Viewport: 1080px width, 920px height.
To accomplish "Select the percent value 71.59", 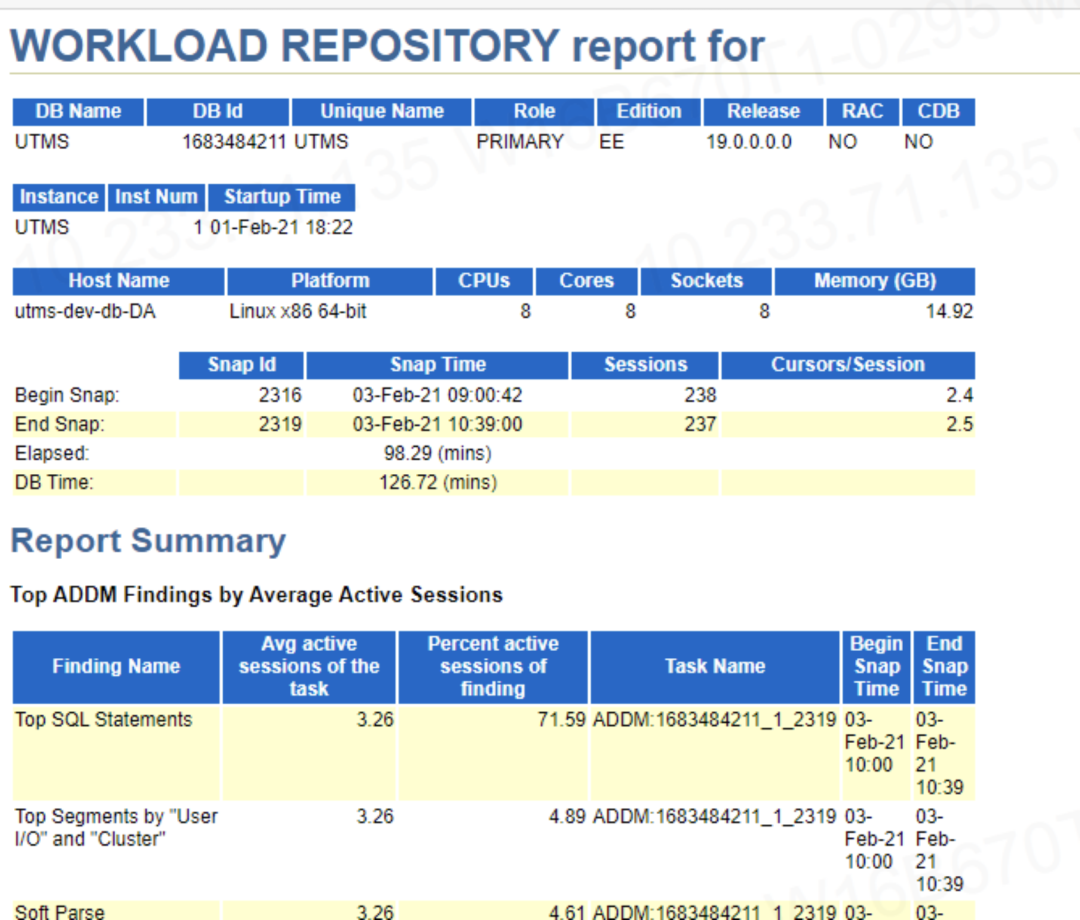I will [561, 720].
